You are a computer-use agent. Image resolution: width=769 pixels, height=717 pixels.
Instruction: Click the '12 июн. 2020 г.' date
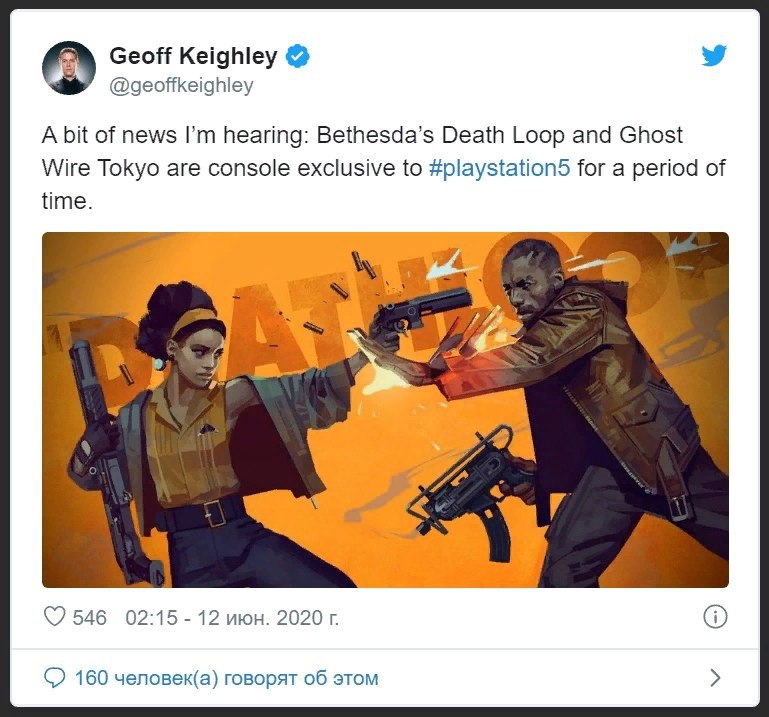268,617
